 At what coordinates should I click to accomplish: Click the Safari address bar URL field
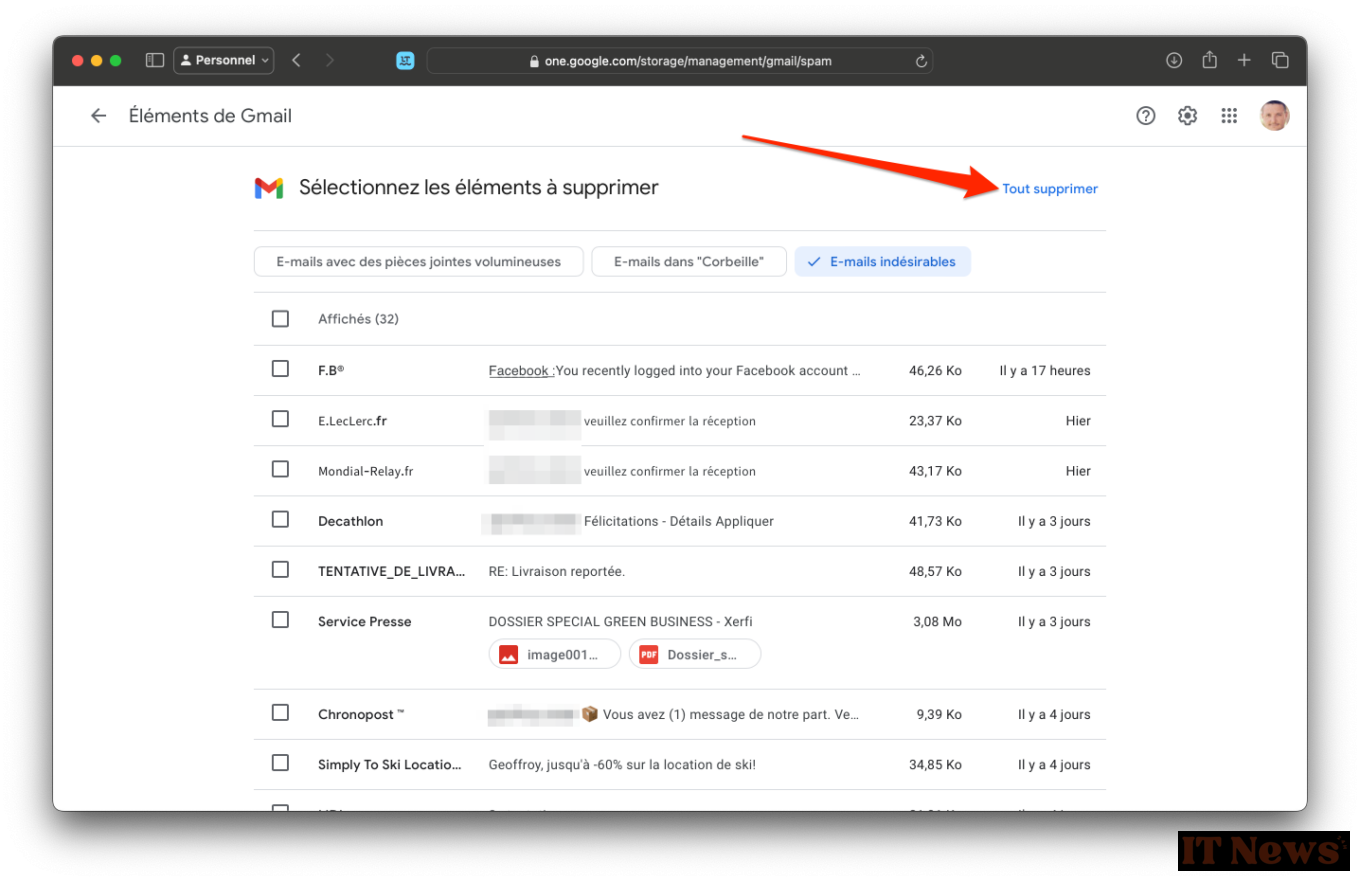[680, 61]
